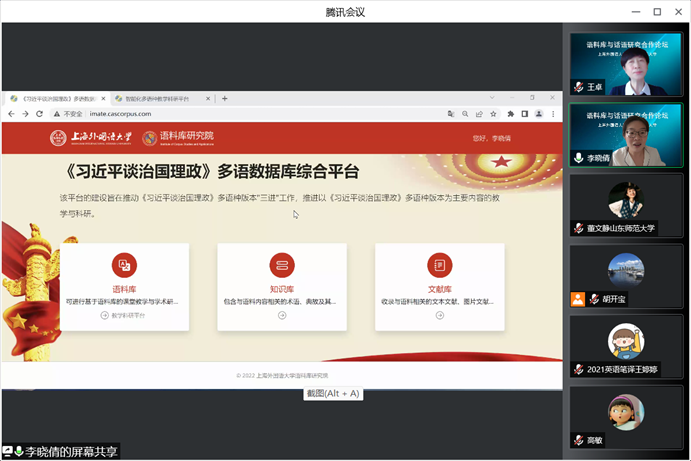Click the browser back arrow
The image size is (691, 461).
tap(10, 114)
